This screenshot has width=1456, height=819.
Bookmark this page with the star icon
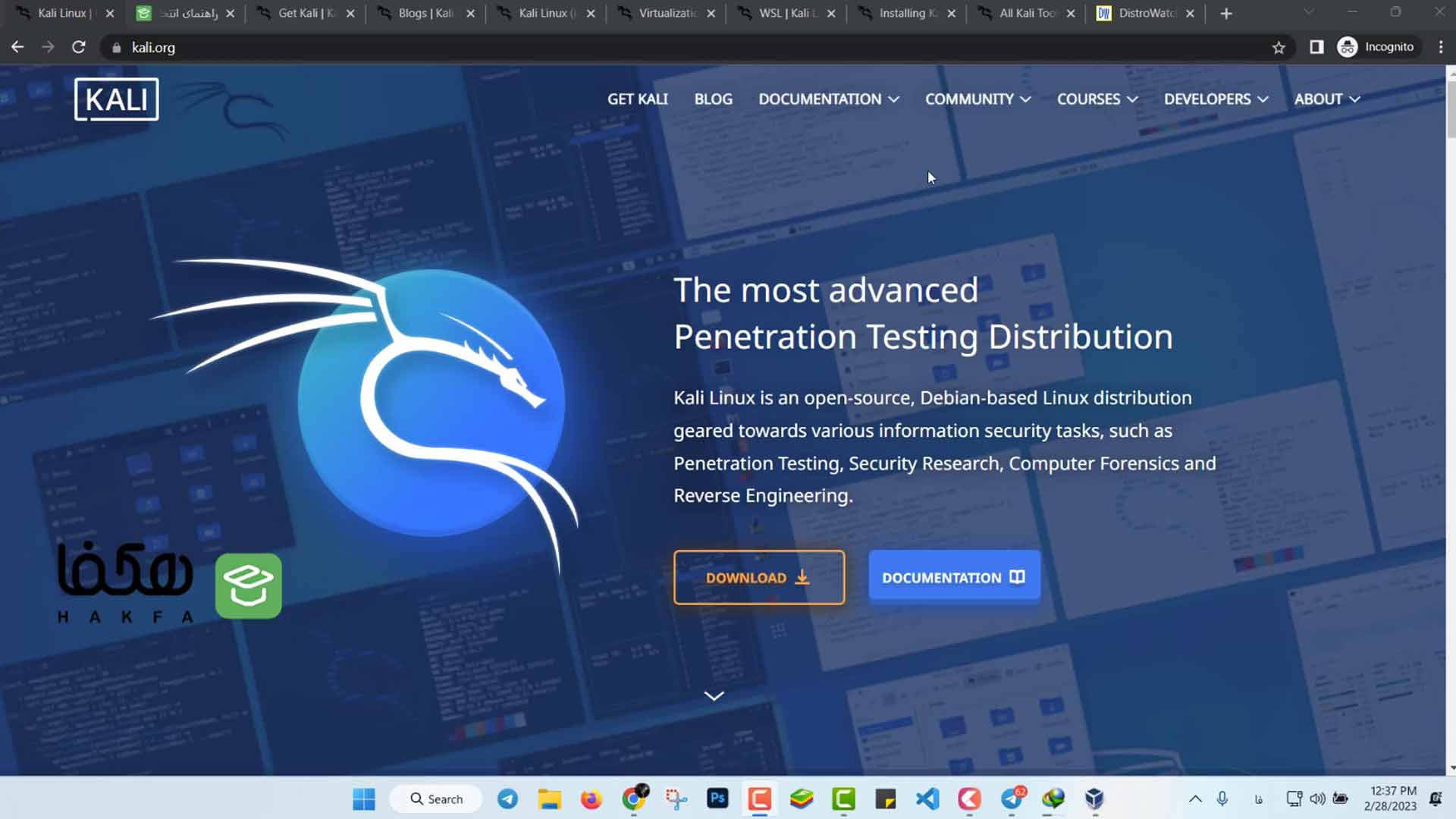coord(1279,47)
